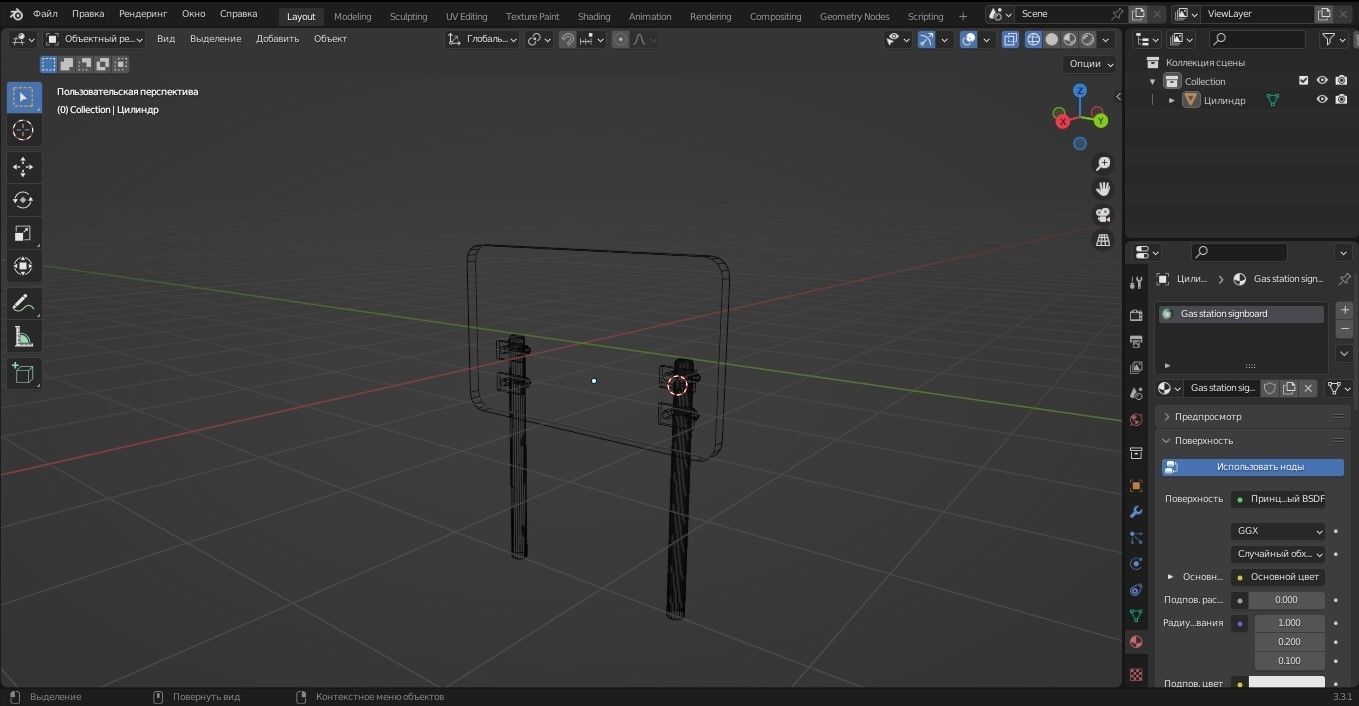Open Глобаль... transform orientation dropdown
Viewport: 1359px width, 706px height.
pos(483,39)
